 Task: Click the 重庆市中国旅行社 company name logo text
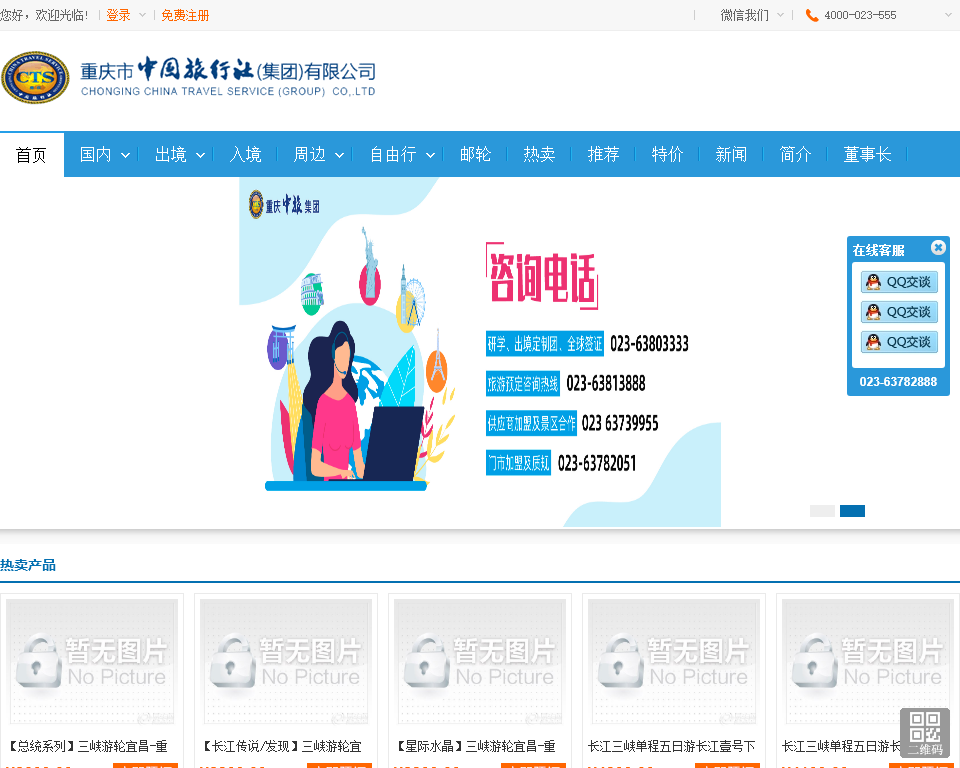(x=228, y=77)
